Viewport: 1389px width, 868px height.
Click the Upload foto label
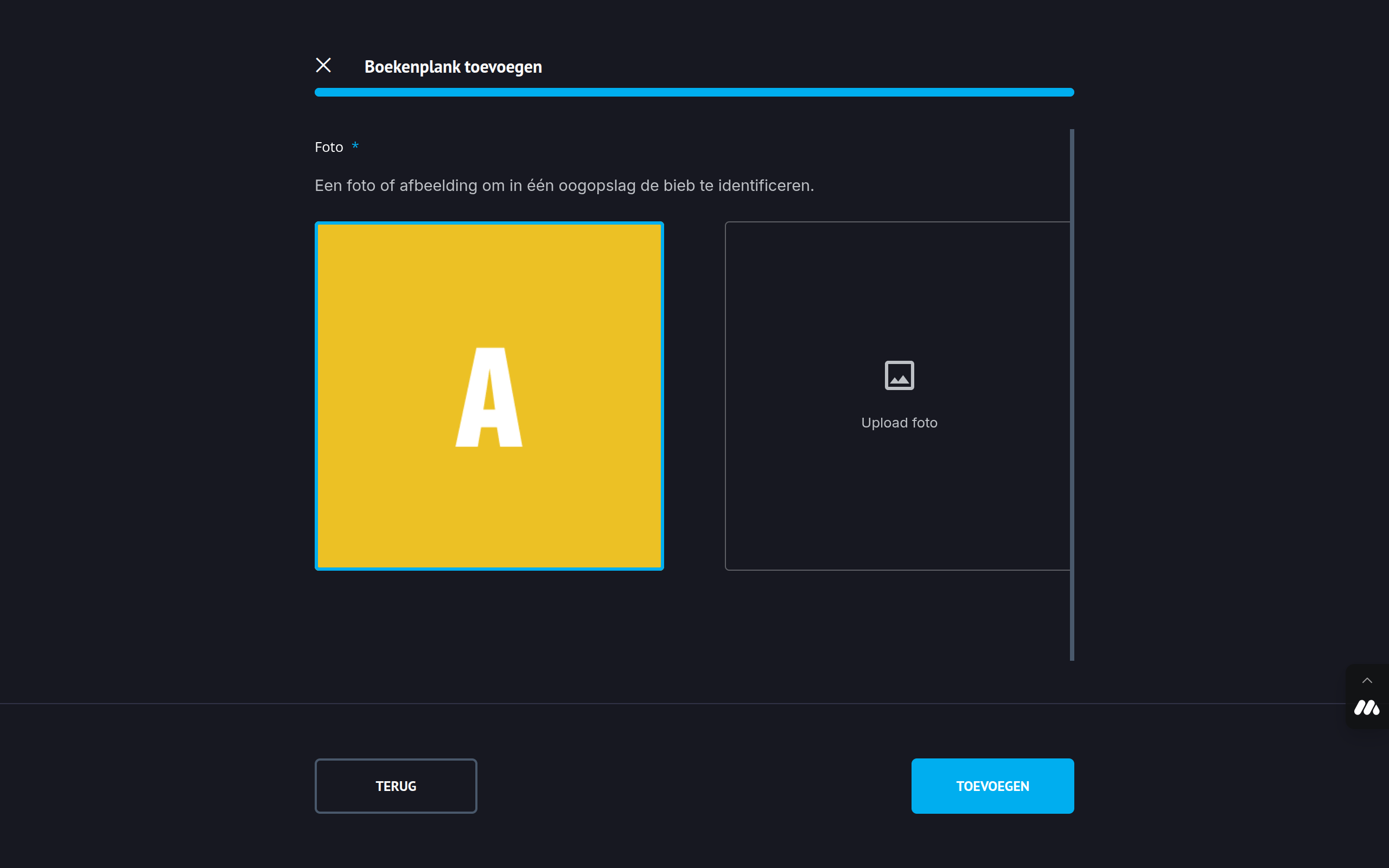pos(899,423)
